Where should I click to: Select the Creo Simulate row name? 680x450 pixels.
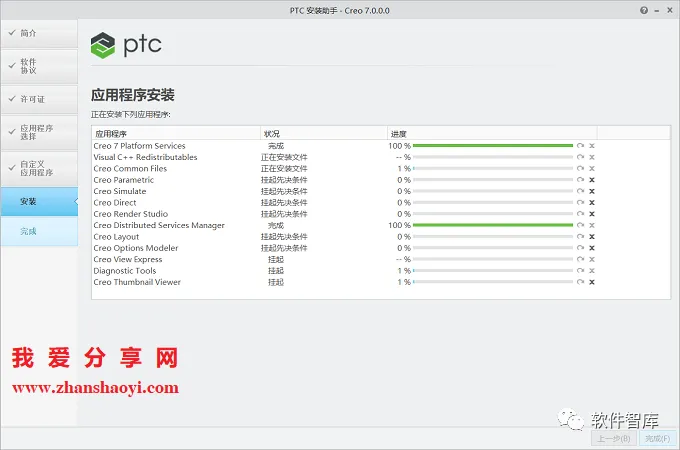click(x=120, y=191)
